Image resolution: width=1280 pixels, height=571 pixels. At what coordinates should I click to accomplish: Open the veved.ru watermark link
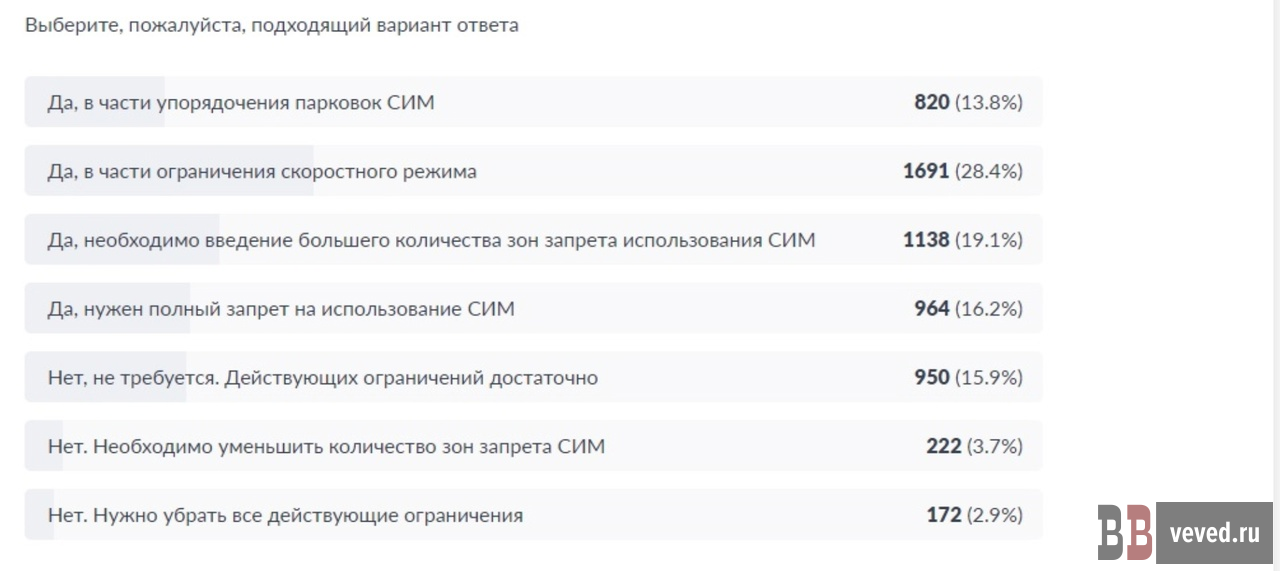coord(1214,532)
